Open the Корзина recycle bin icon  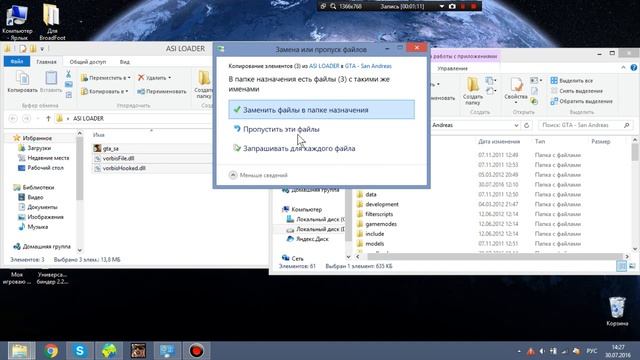point(617,311)
